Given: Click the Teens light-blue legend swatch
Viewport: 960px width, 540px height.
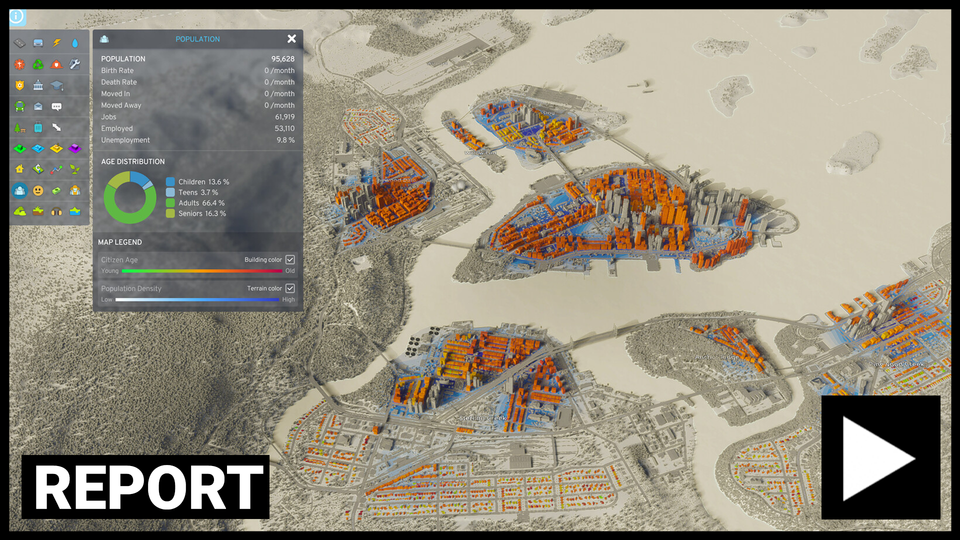Looking at the screenshot, I should coord(170,192).
